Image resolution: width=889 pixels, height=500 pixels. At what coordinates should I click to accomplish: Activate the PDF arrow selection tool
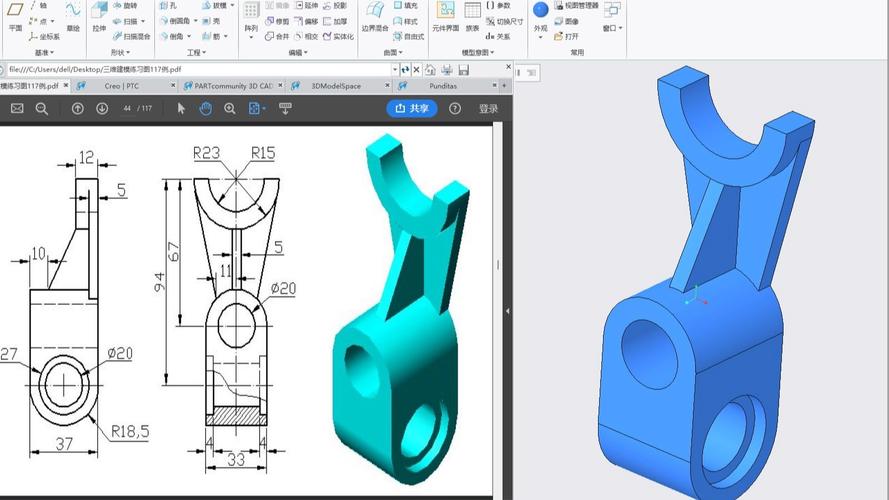coord(181,108)
